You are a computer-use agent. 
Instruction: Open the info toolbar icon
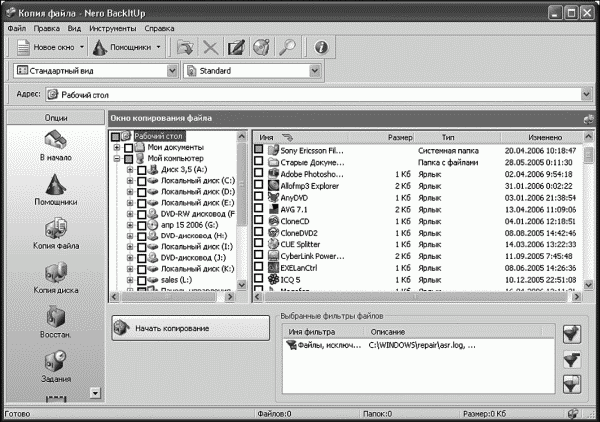pyautogui.click(x=320, y=47)
